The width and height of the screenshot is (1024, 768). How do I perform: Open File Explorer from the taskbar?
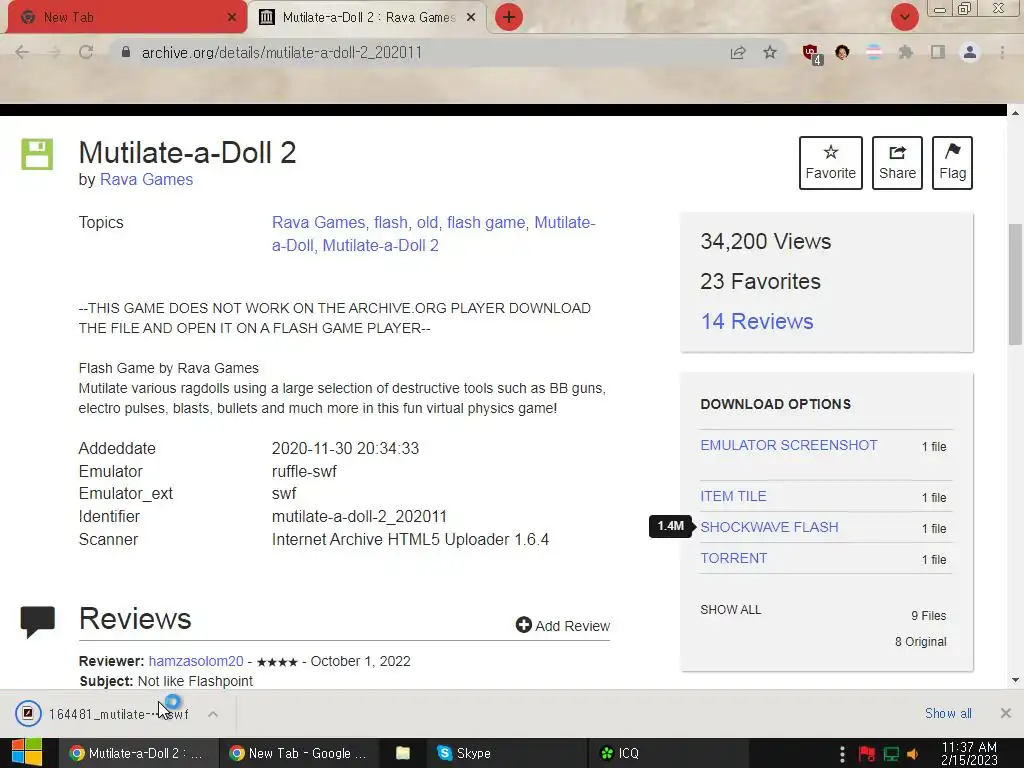pyautogui.click(x=403, y=753)
